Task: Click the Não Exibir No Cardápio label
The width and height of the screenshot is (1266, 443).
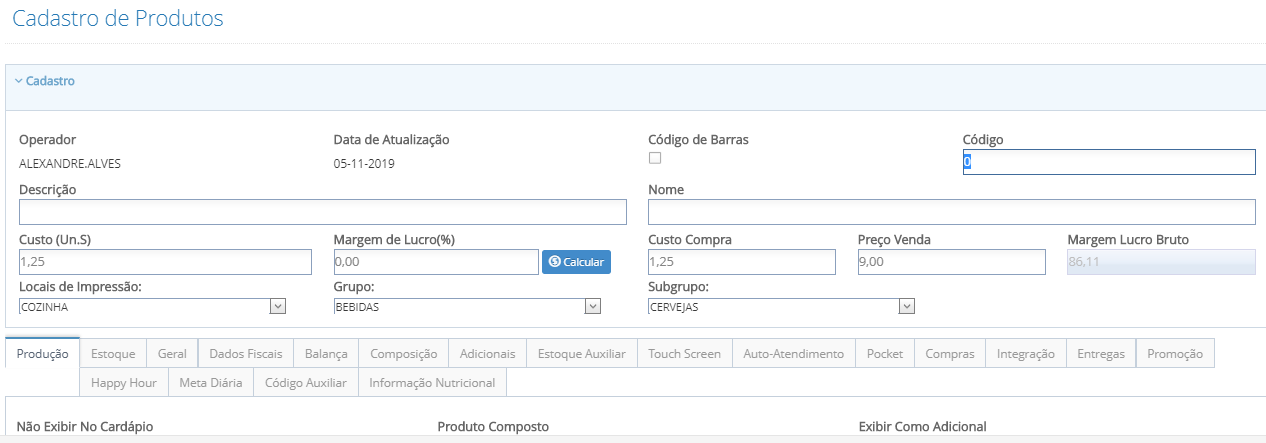Action: pos(85,427)
